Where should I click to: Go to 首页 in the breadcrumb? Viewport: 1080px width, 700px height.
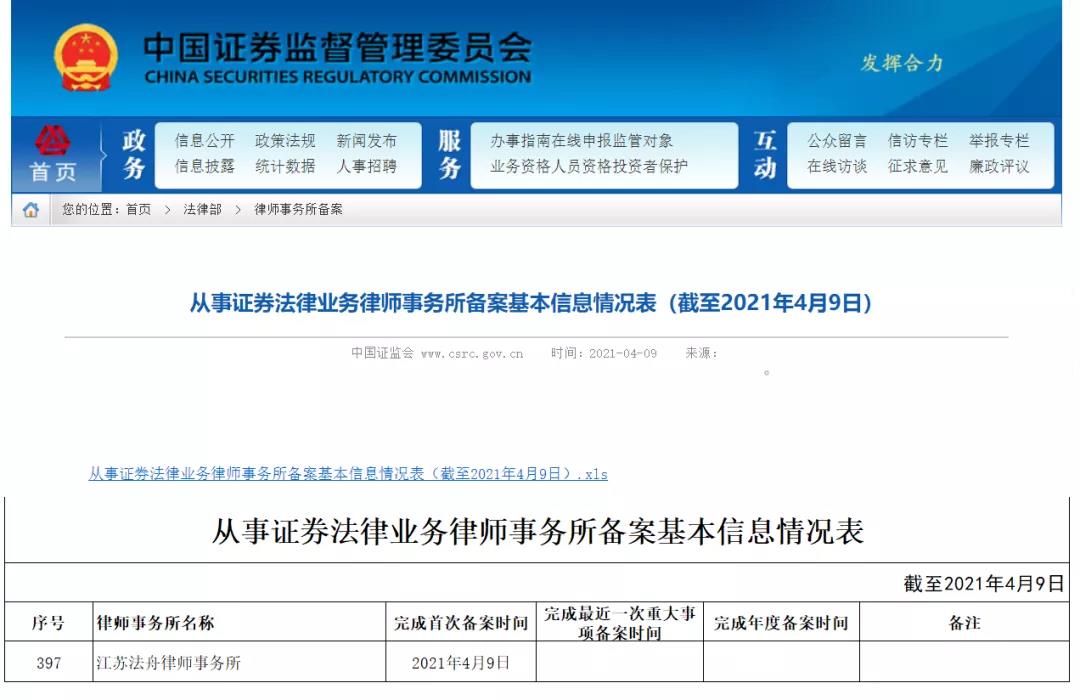click(138, 209)
